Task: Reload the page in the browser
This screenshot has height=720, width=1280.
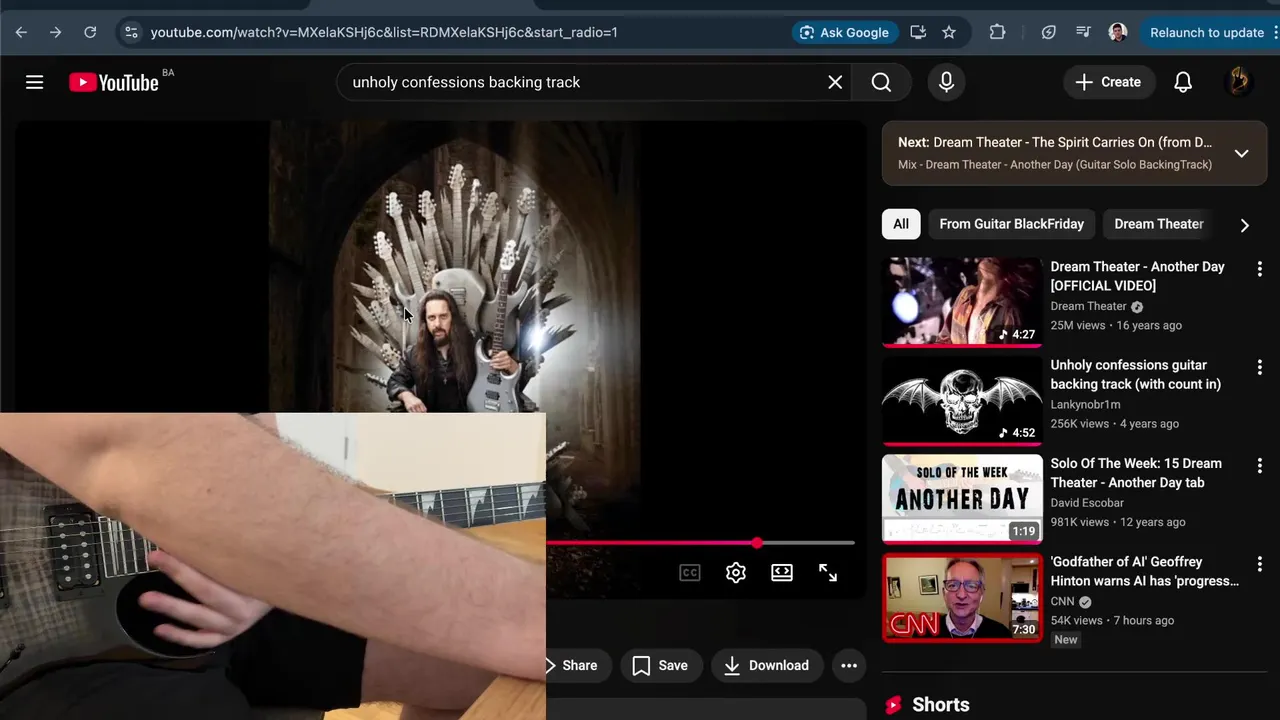Action: click(x=90, y=32)
